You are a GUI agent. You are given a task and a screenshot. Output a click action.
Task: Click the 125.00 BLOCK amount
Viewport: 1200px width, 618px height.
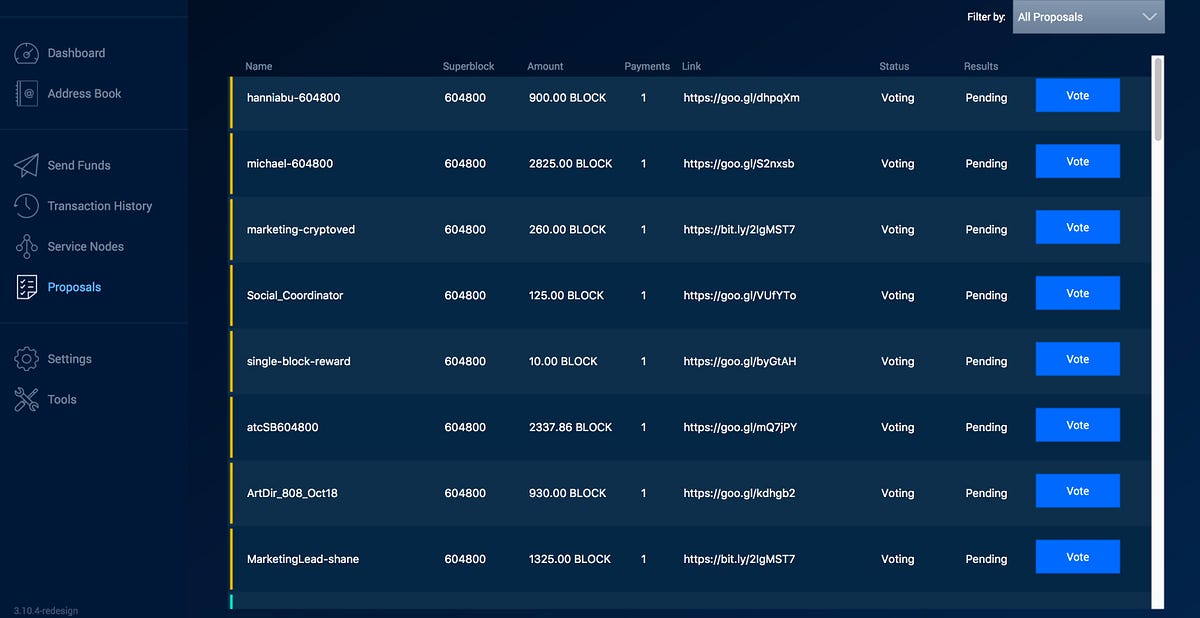coord(566,296)
